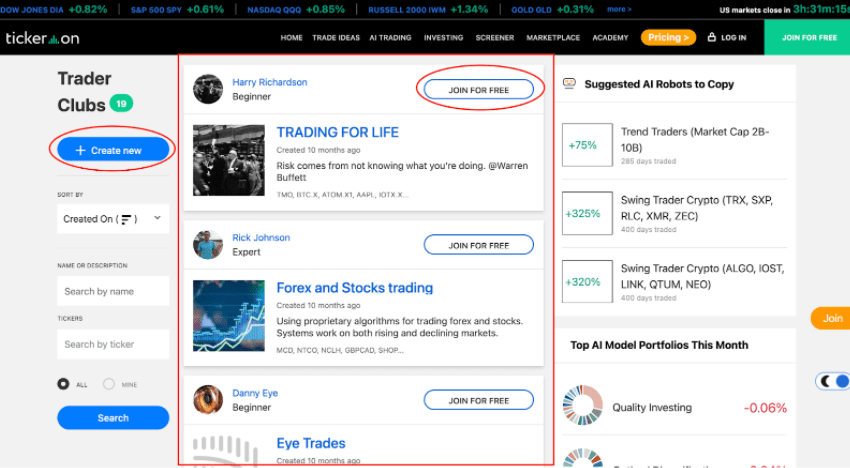This screenshot has height=468, width=850.
Task: Click LOG IN in the header
Action: (733, 37)
